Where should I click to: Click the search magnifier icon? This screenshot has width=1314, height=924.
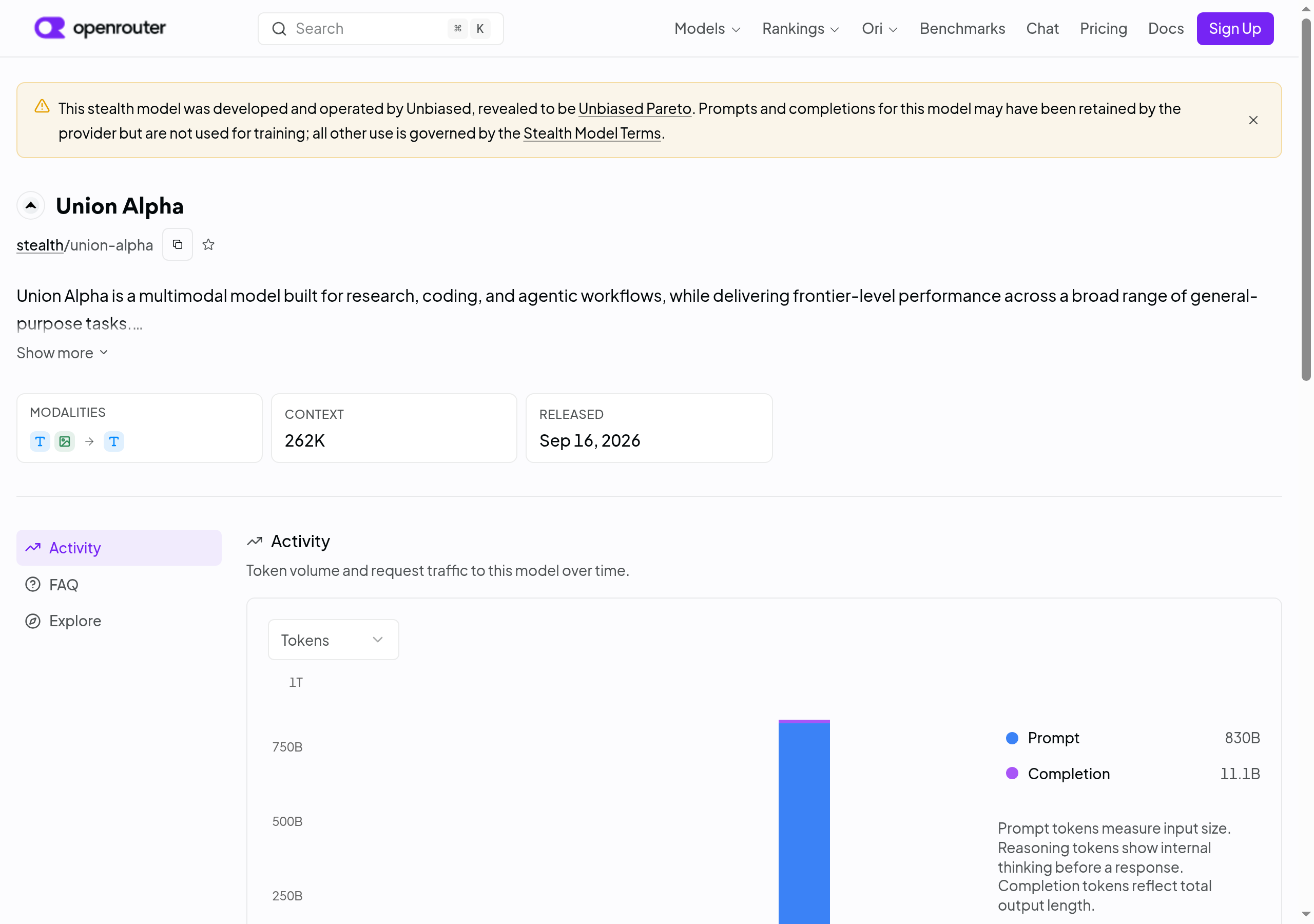(x=279, y=29)
